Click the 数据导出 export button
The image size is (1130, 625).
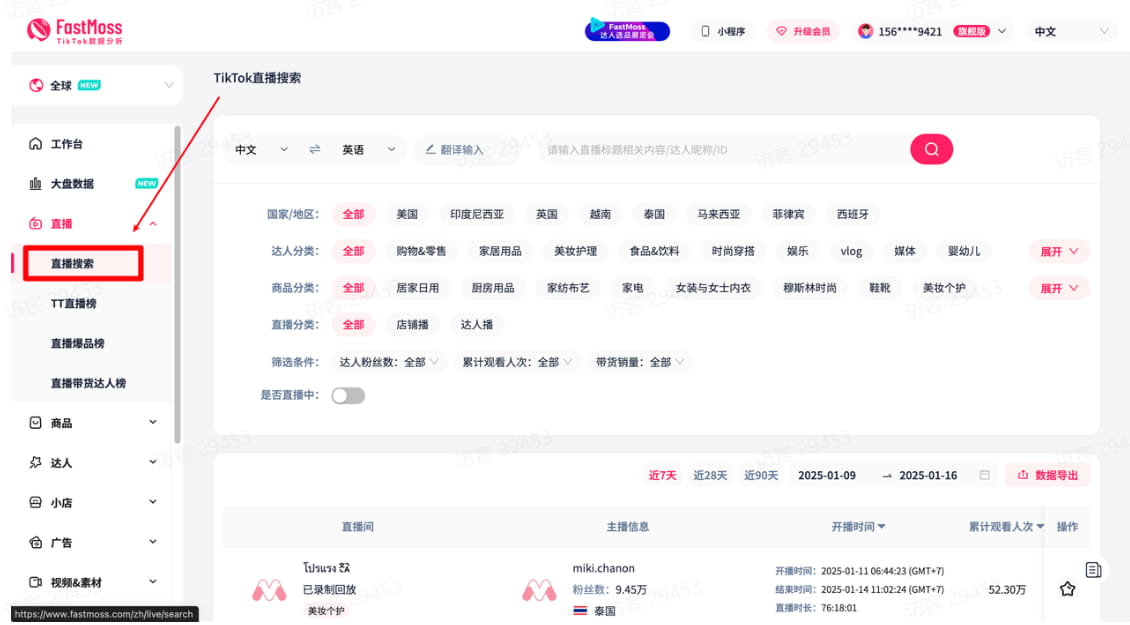[1048, 476]
